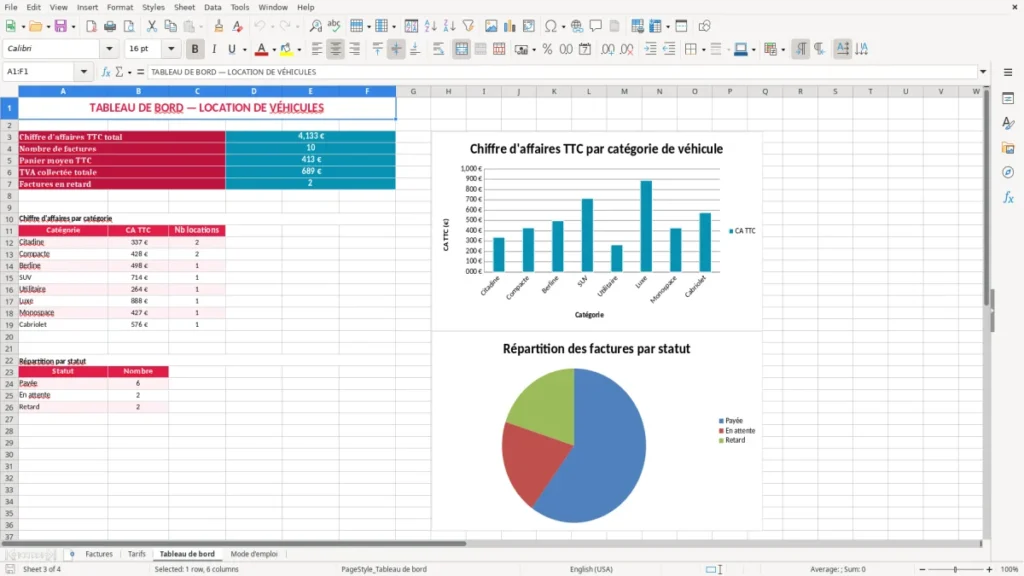The height and width of the screenshot is (576, 1024).
Task: Open the Data menu
Action: coord(212,7)
